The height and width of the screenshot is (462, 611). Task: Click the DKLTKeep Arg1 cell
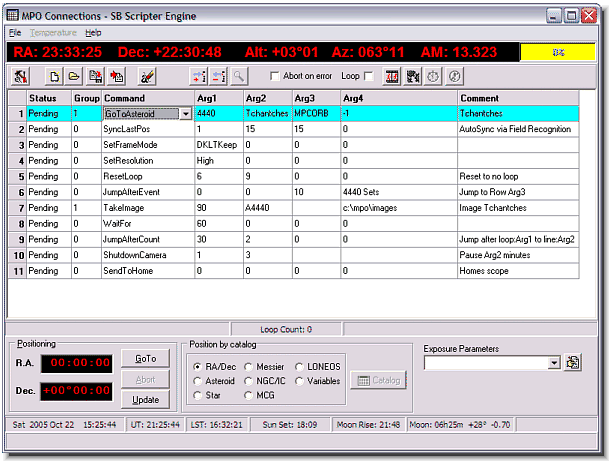point(219,145)
